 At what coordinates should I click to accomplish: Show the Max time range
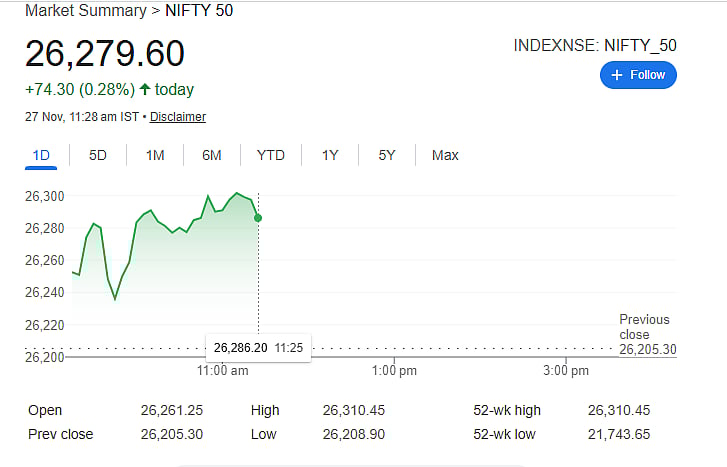coord(445,155)
